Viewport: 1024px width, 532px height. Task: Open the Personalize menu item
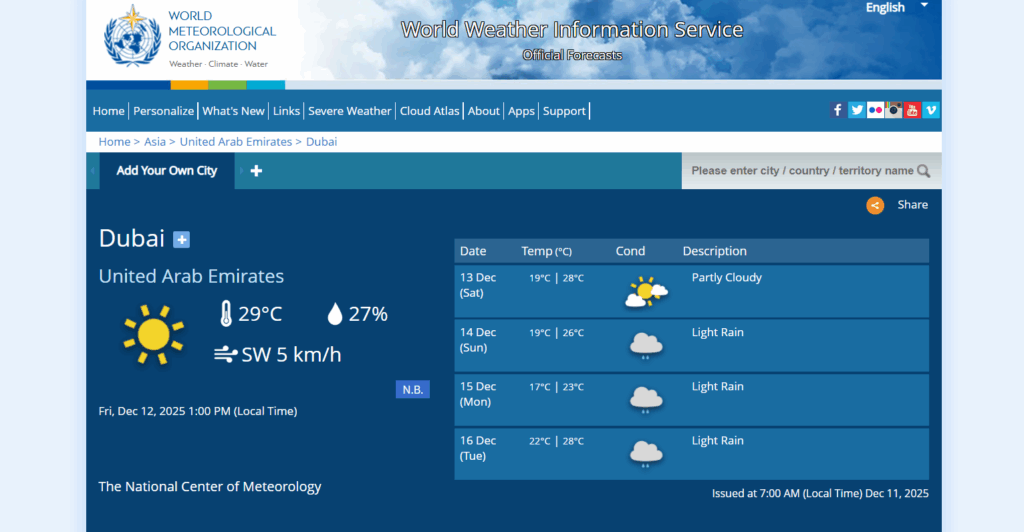(163, 111)
